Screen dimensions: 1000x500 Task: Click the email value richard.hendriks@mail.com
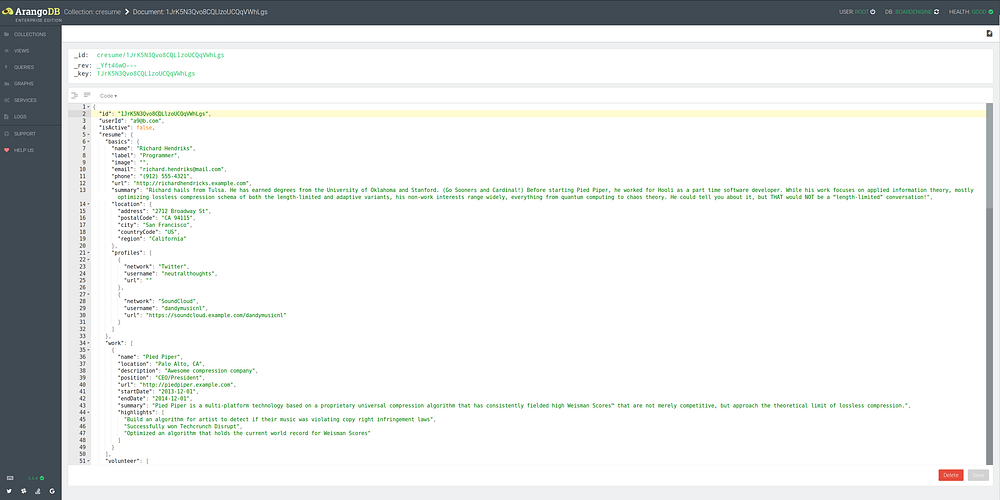(183, 169)
